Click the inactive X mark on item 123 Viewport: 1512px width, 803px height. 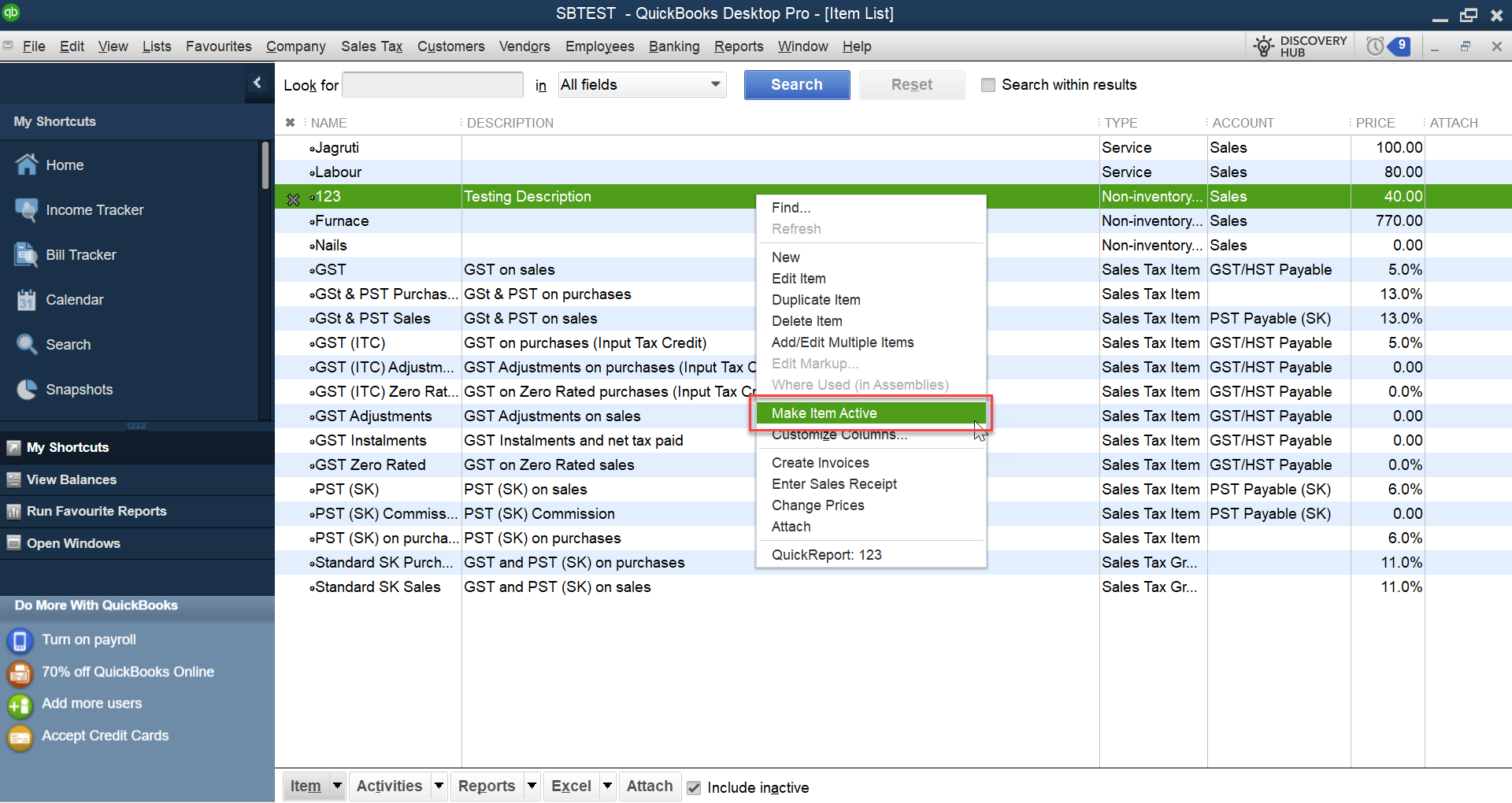(293, 198)
